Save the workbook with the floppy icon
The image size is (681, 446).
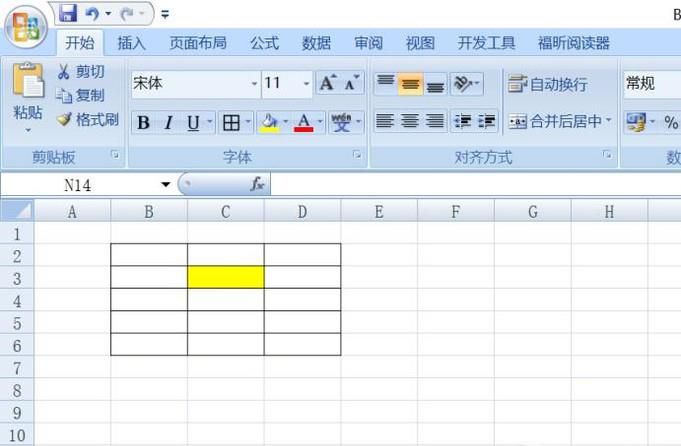click(68, 13)
